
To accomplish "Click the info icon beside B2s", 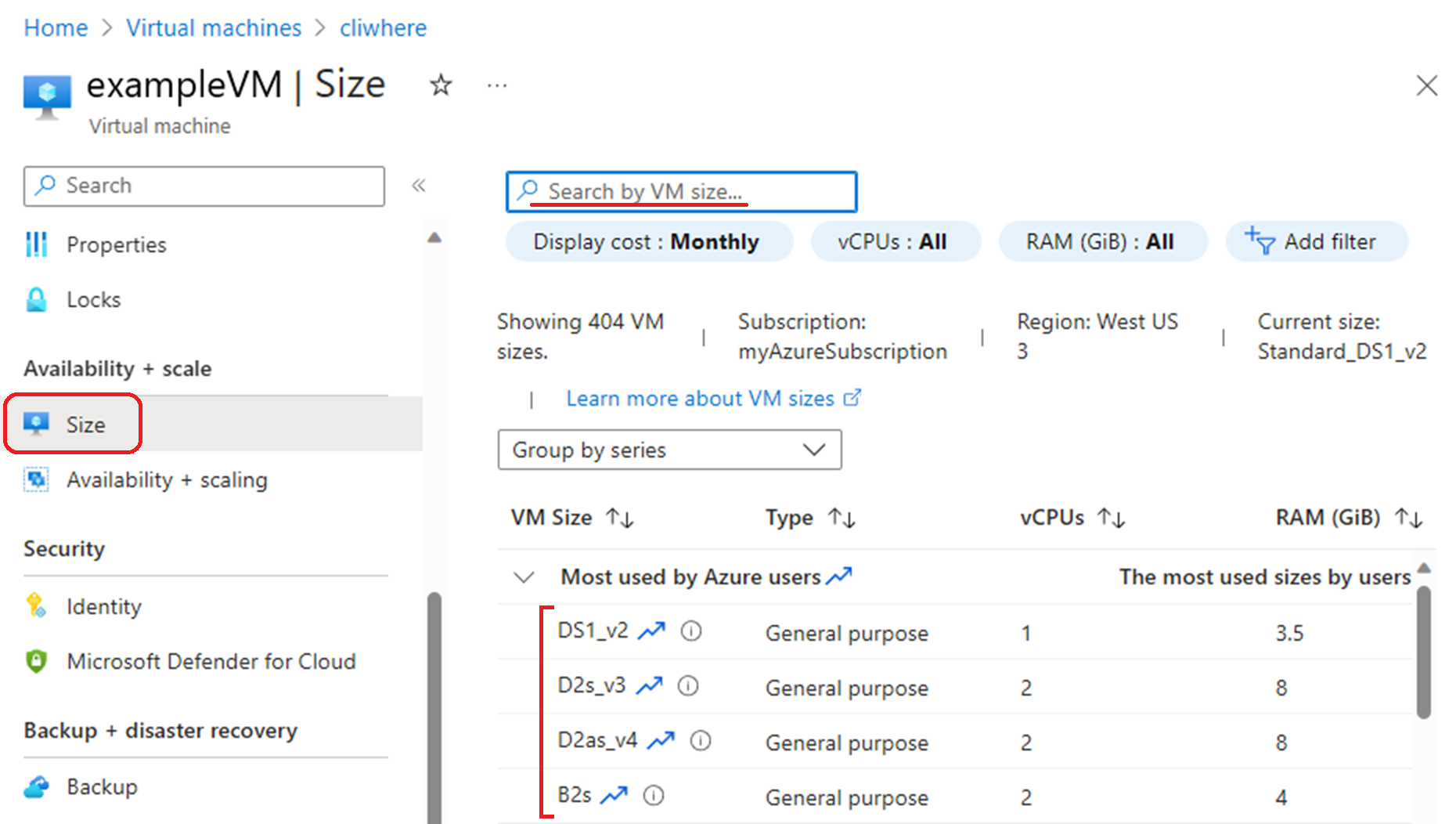I will coord(654,796).
